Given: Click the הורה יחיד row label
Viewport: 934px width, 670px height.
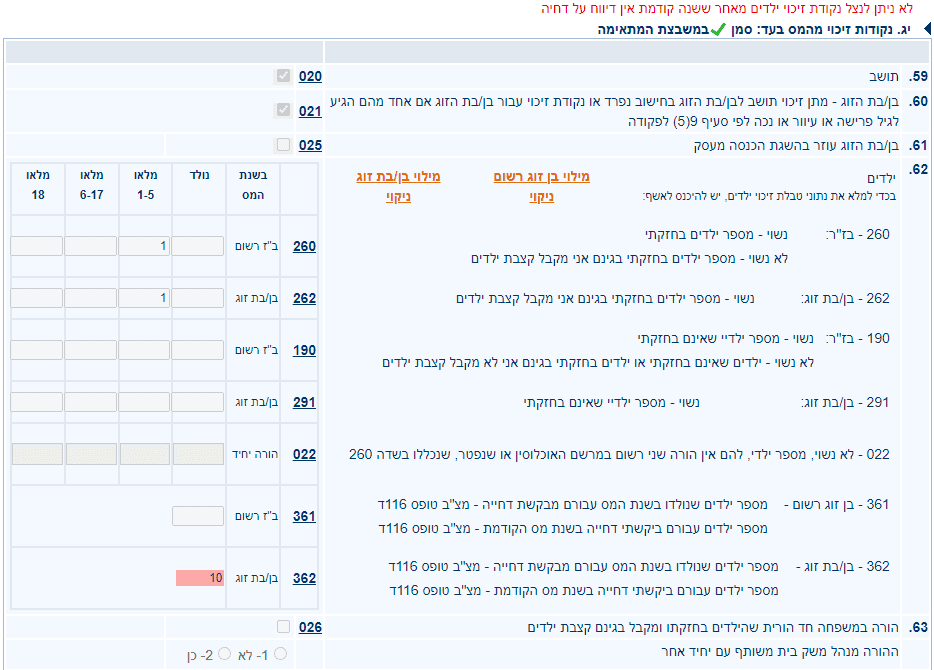Looking at the screenshot, I should pos(255,454).
